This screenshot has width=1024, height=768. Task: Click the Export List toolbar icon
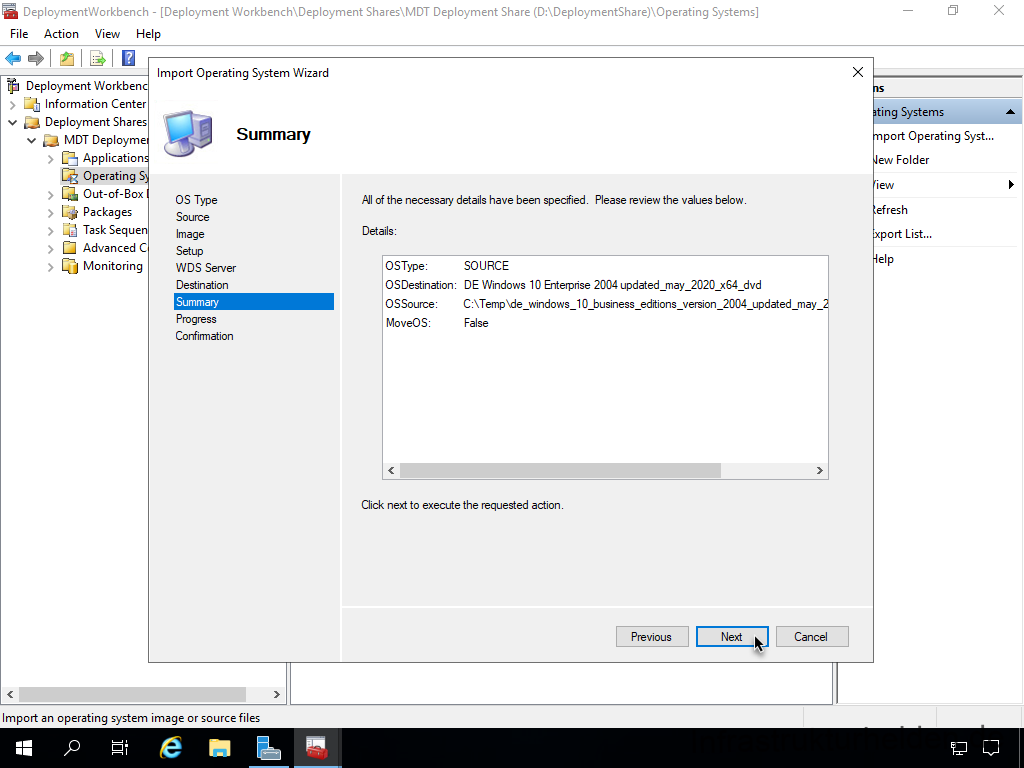(x=98, y=59)
